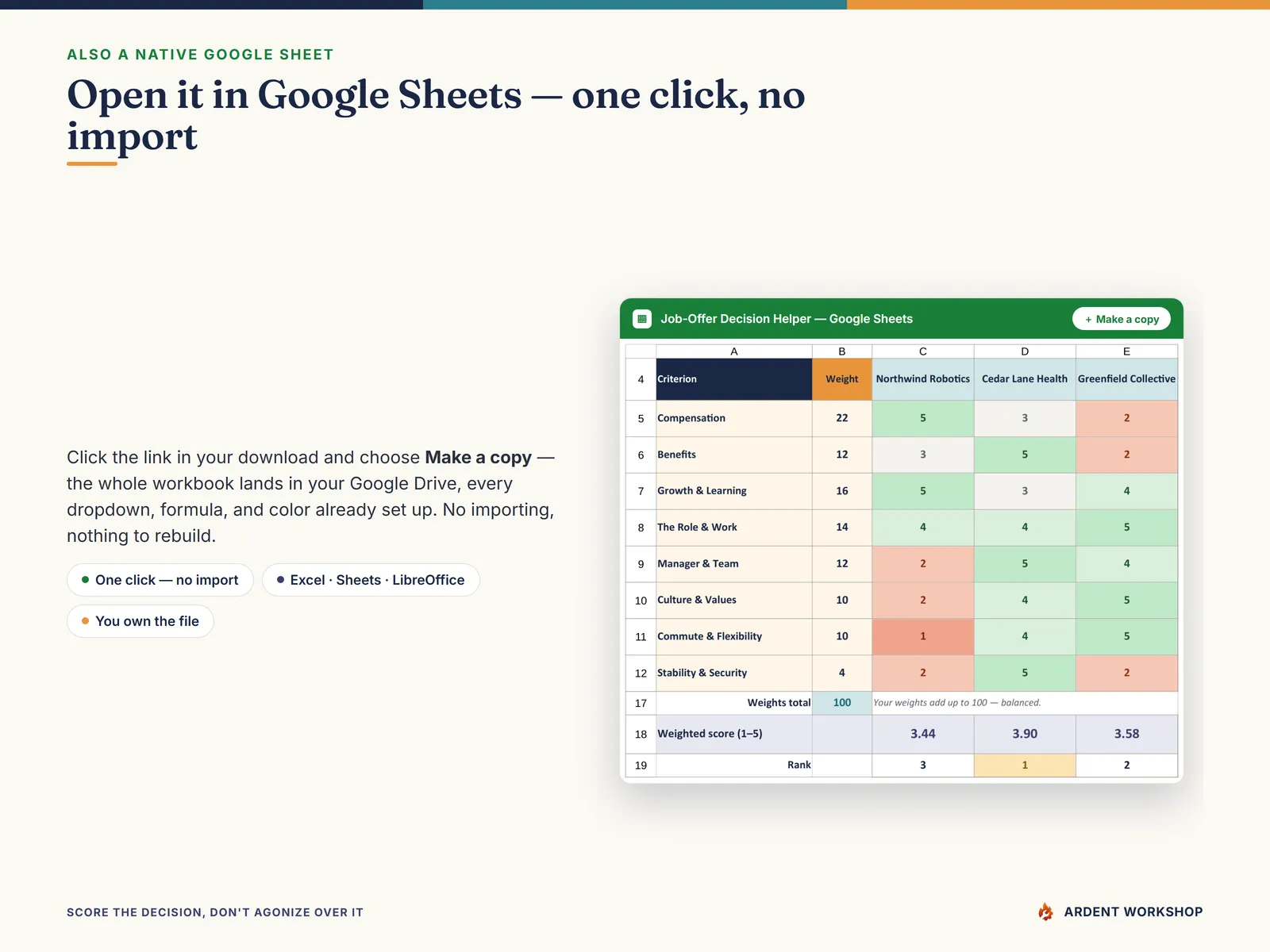Screen dimensions: 1270x952
Task: Click row number 19 header
Action: (x=641, y=765)
